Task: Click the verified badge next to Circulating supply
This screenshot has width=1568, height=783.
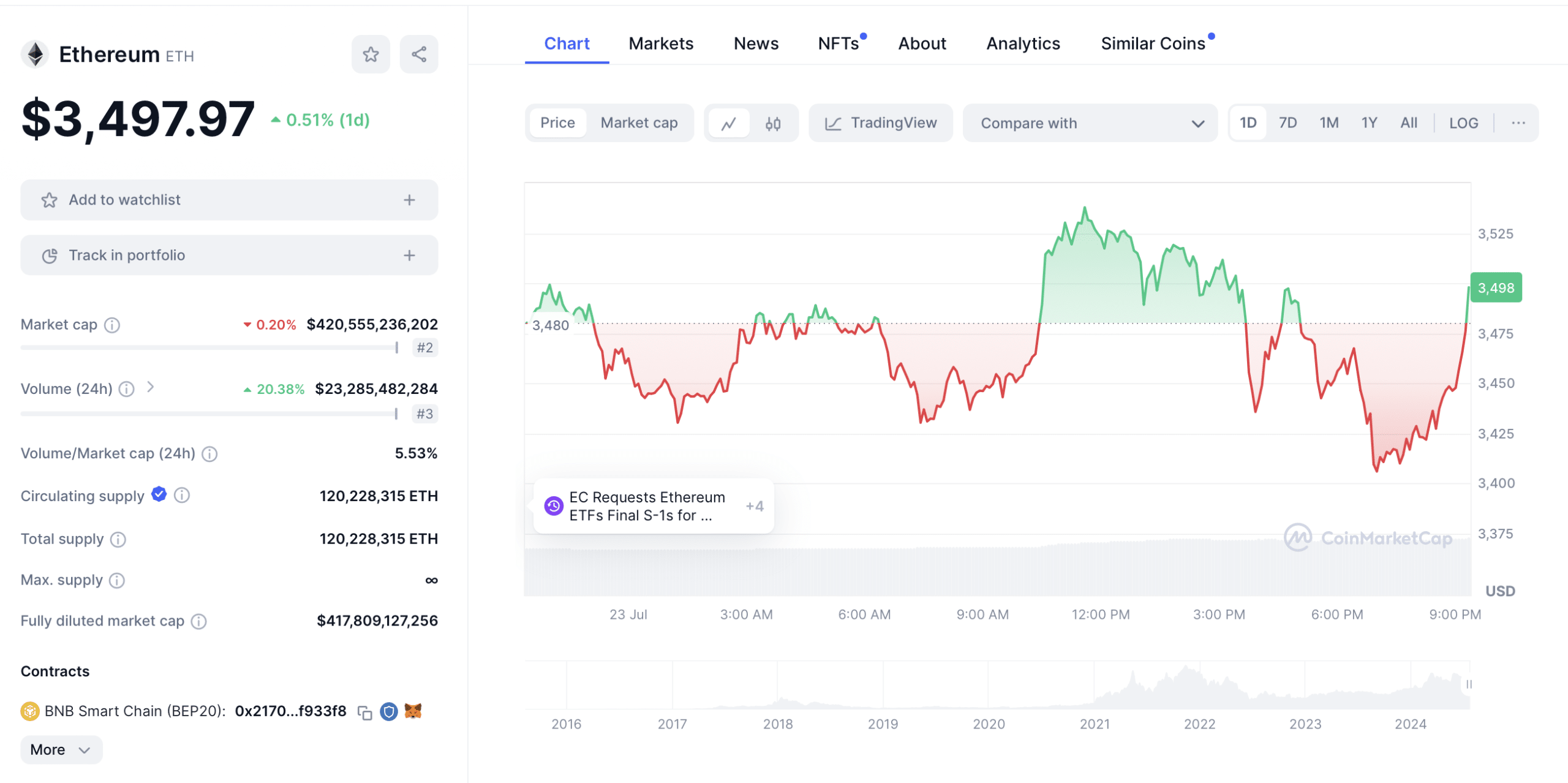Action: 159,494
